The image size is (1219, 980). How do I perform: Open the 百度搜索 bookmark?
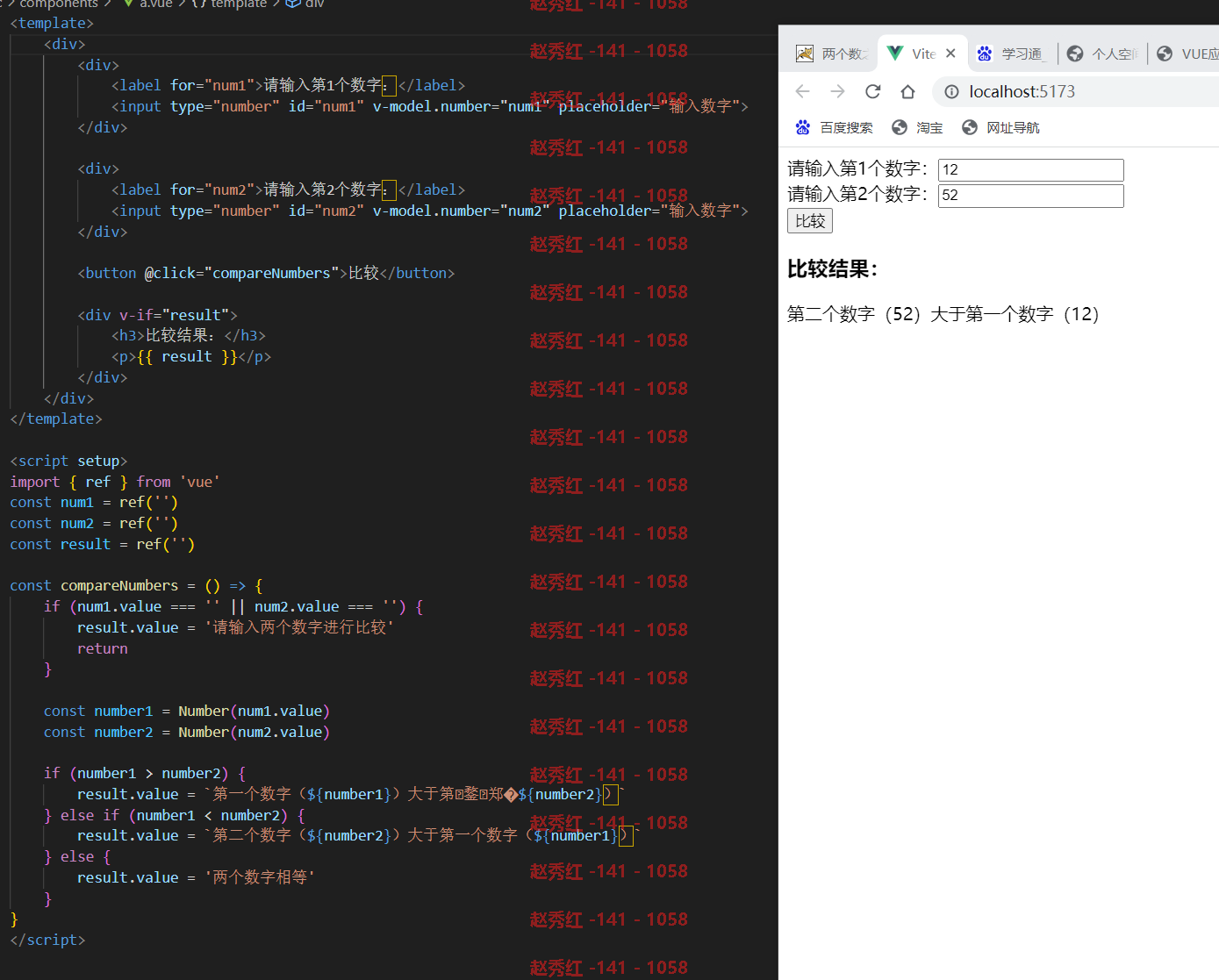point(834,127)
